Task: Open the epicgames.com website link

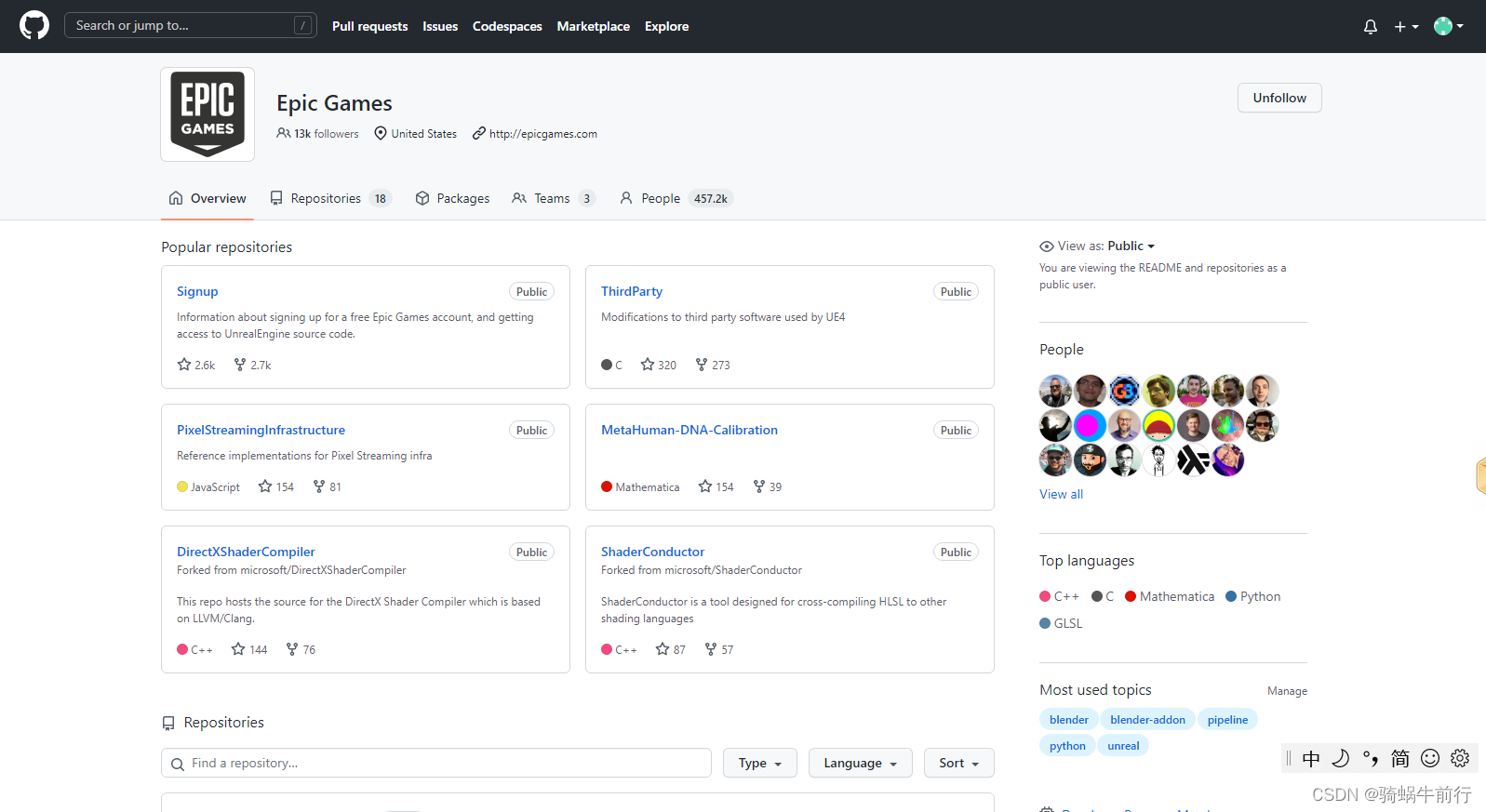Action: pos(543,134)
